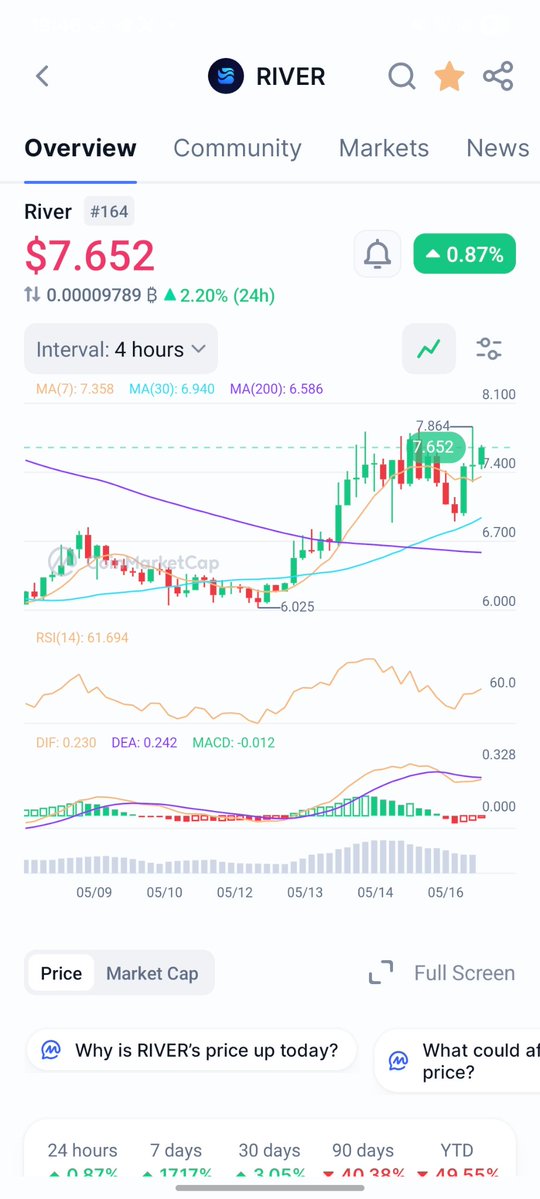This screenshot has height=1199, width=540.
Task: Tap the DEA: 0.242 label
Action: pos(144,742)
